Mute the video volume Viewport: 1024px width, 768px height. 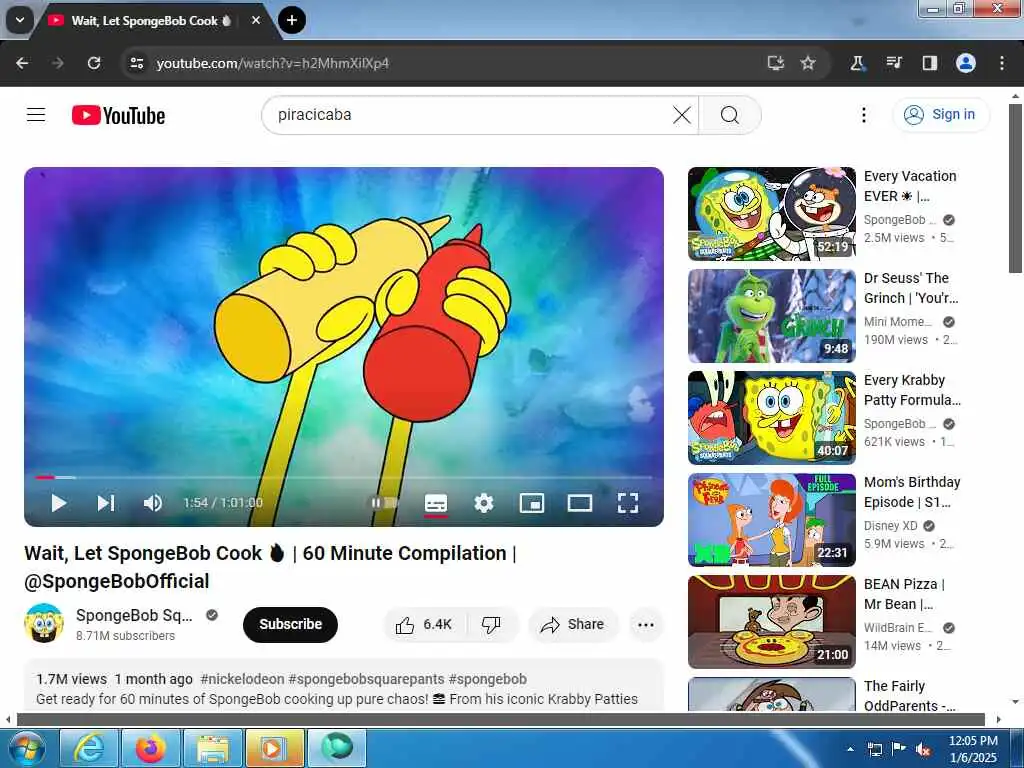[152, 503]
